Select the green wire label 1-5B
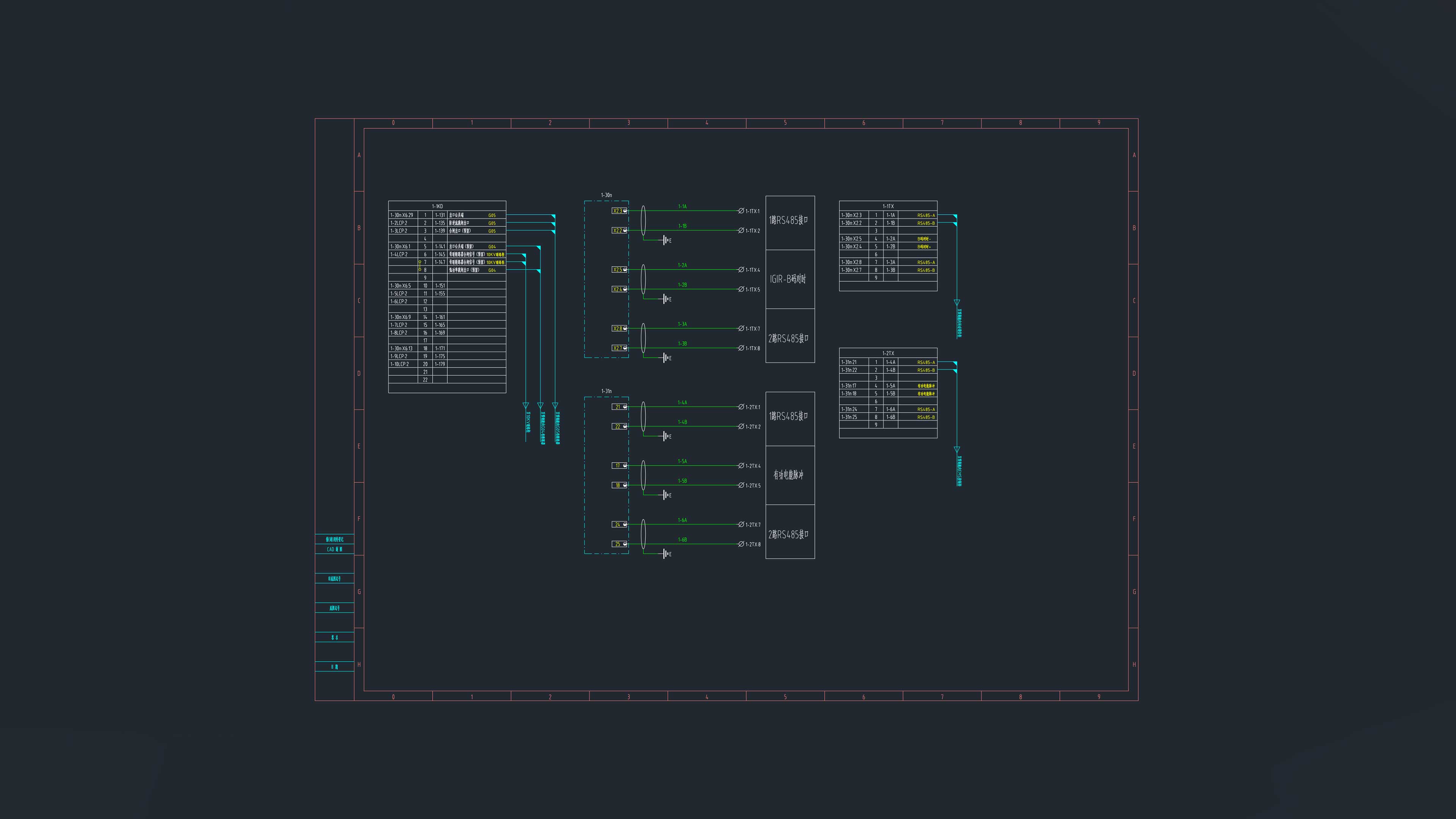Screen dimensions: 1456x819 682,481
